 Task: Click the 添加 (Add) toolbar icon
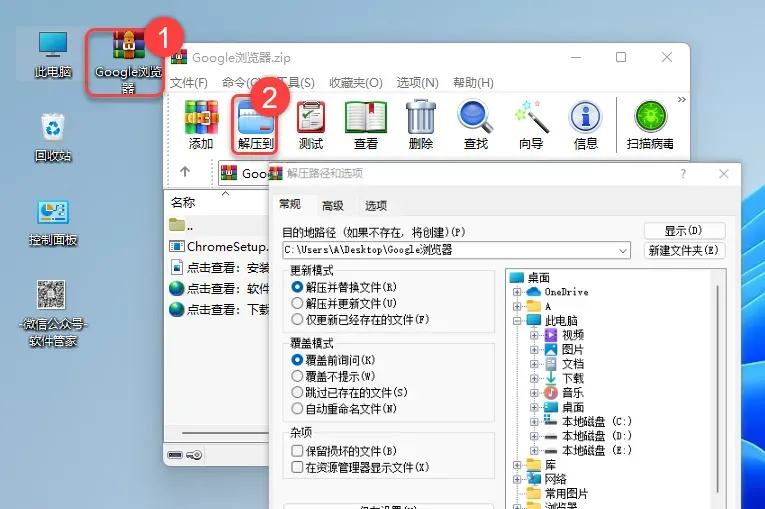[201, 124]
